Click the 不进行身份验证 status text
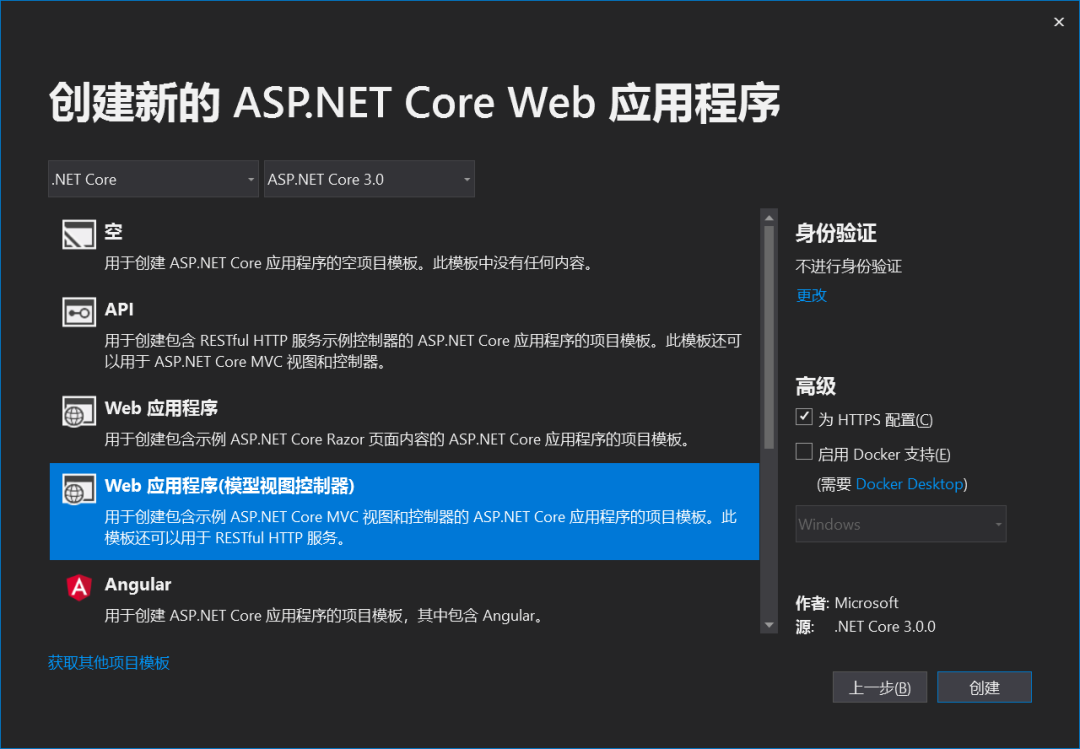This screenshot has width=1080, height=749. click(849, 267)
